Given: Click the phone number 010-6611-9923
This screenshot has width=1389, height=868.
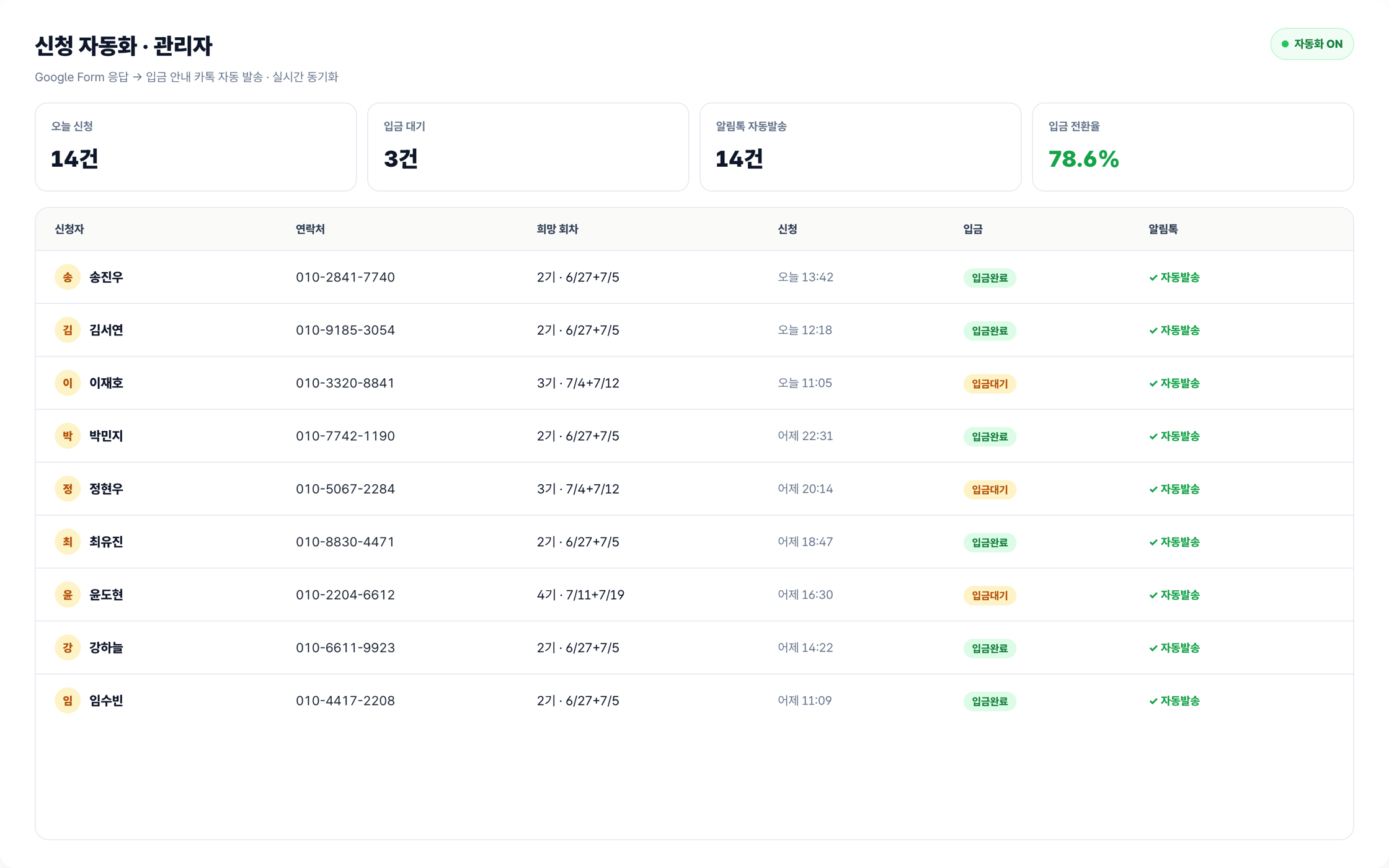Looking at the screenshot, I should tap(345, 648).
